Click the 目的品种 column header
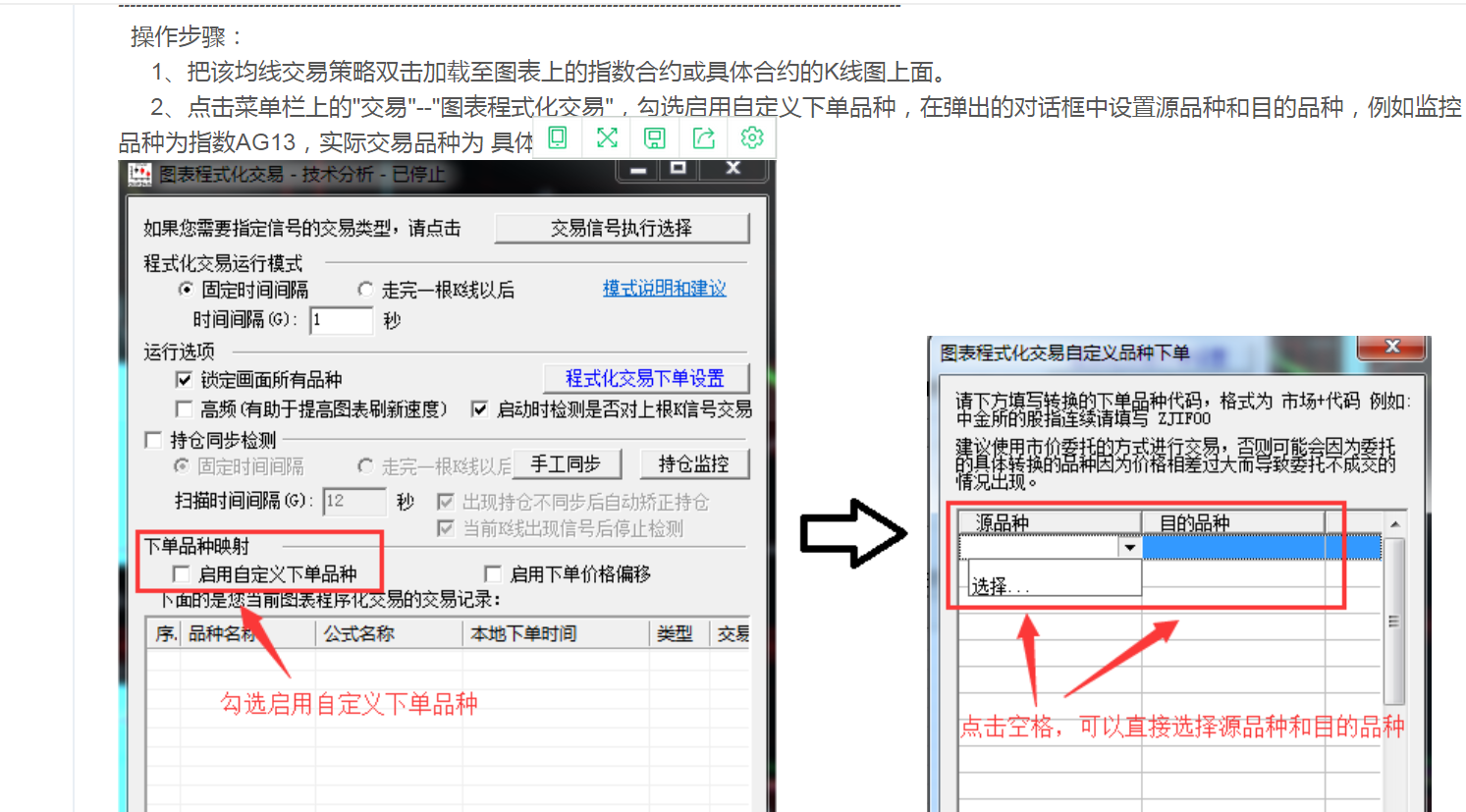This screenshot has width=1466, height=812. (1234, 523)
